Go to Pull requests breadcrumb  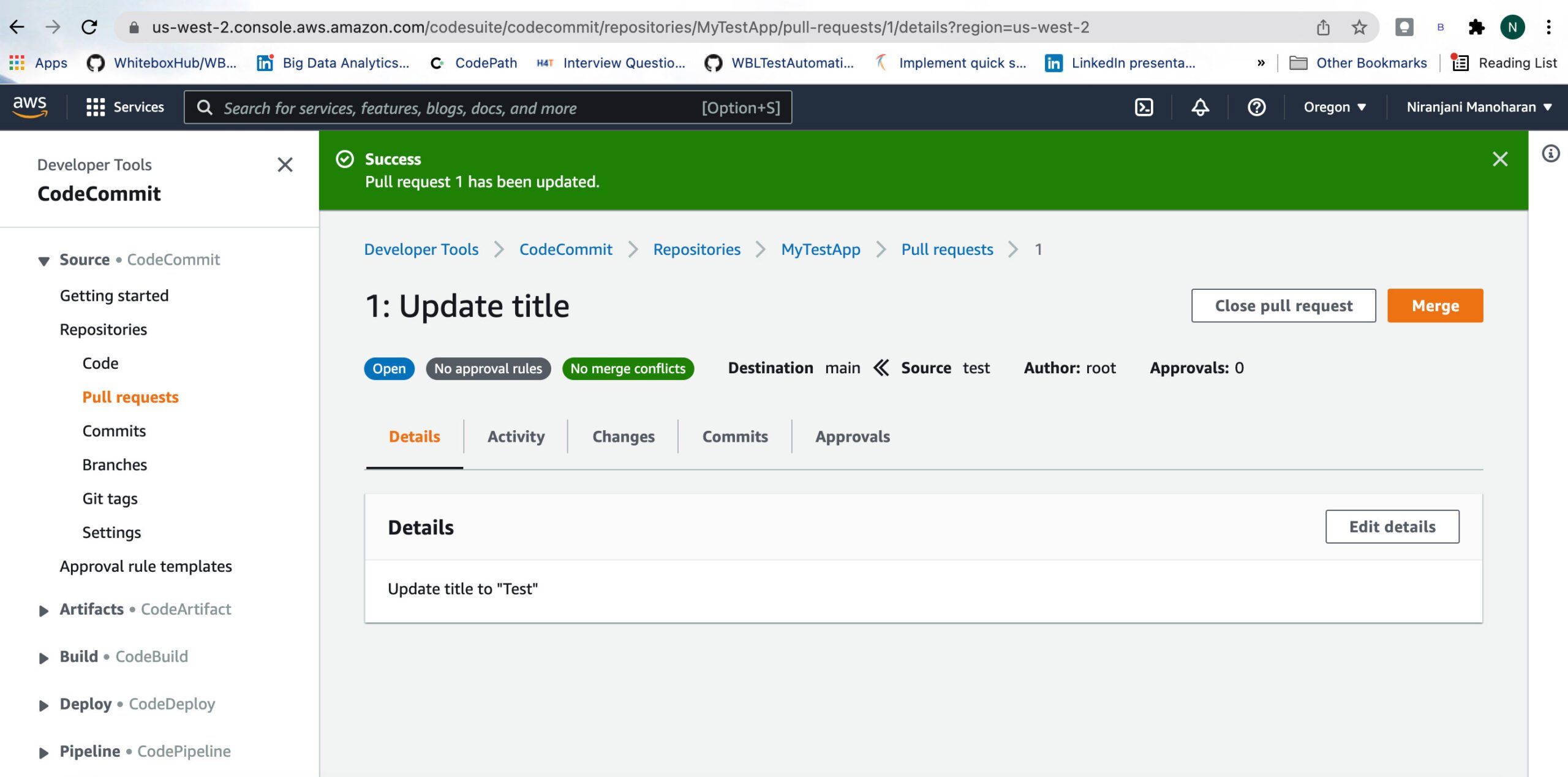click(947, 249)
